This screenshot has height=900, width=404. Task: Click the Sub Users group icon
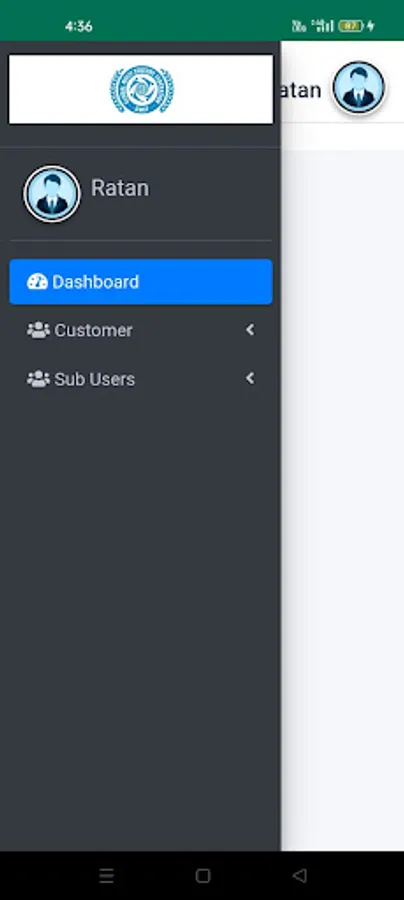click(38, 379)
